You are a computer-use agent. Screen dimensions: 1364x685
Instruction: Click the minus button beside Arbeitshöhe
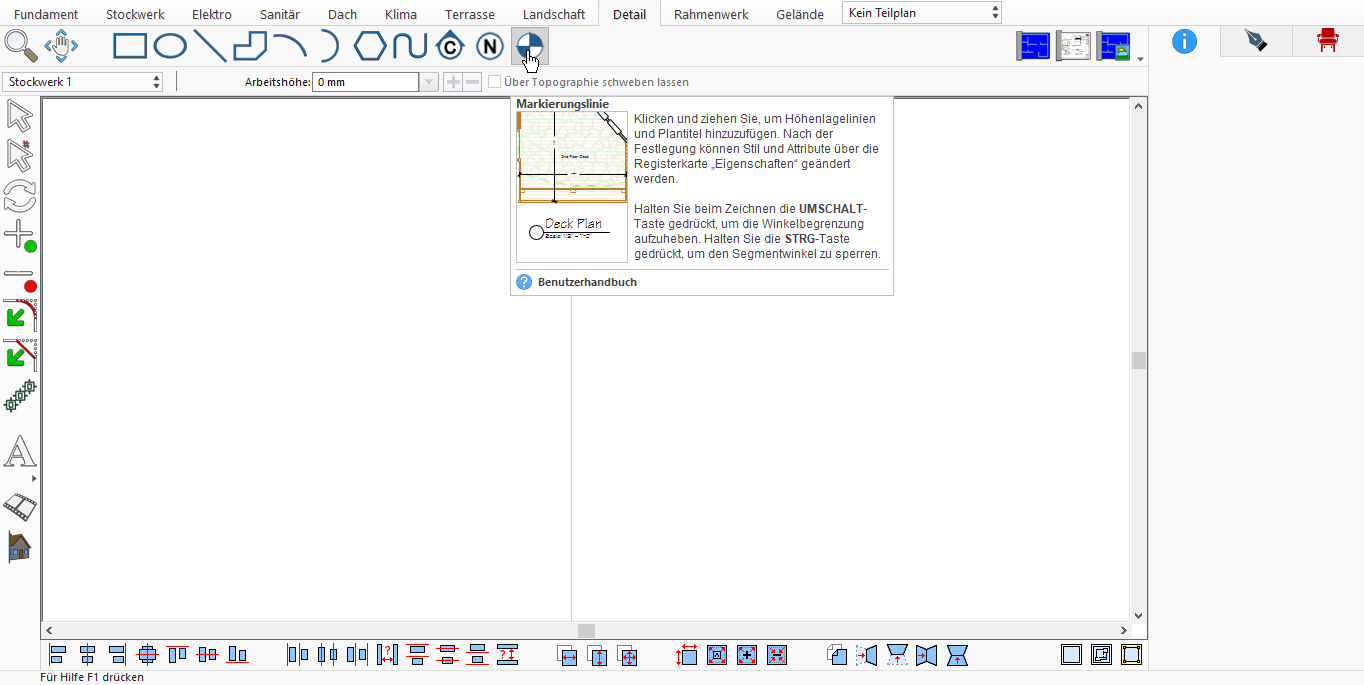click(x=472, y=82)
